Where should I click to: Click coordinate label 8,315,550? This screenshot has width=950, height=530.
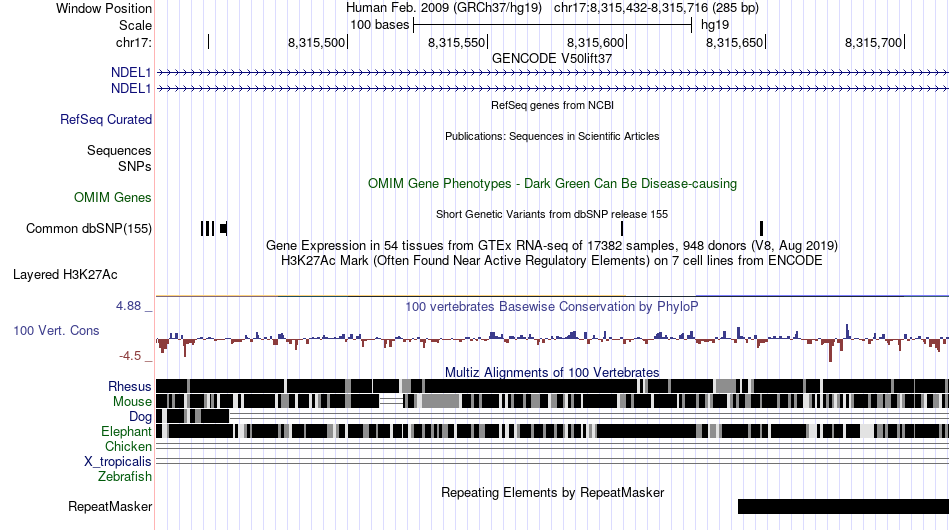(x=456, y=42)
